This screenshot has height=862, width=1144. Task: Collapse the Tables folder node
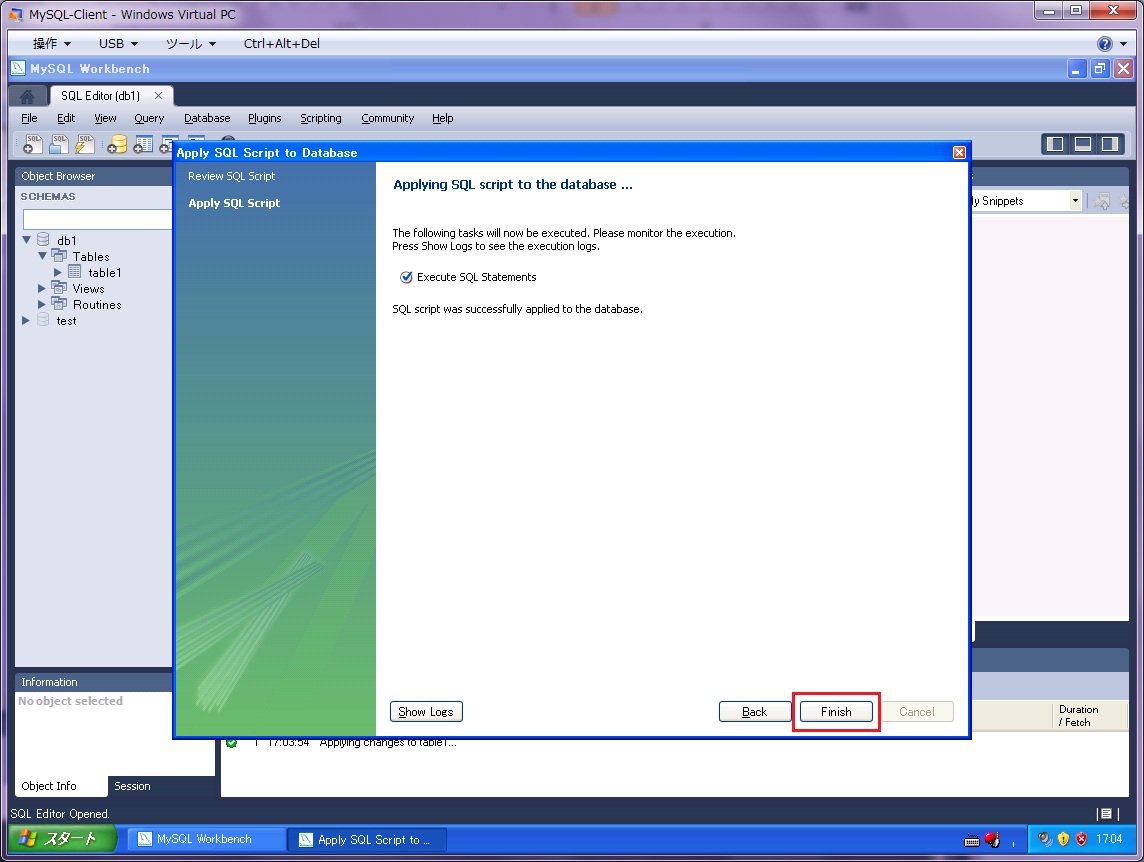pos(42,255)
